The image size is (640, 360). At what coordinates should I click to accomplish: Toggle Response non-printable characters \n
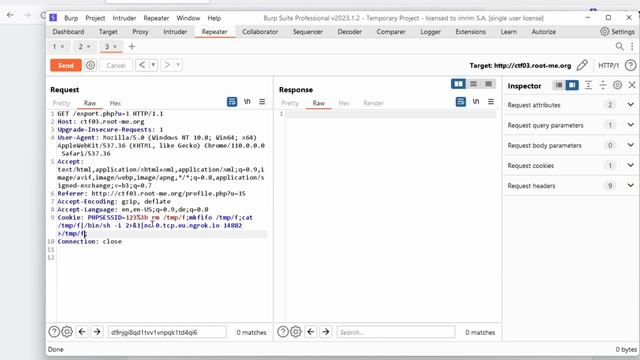click(x=476, y=102)
